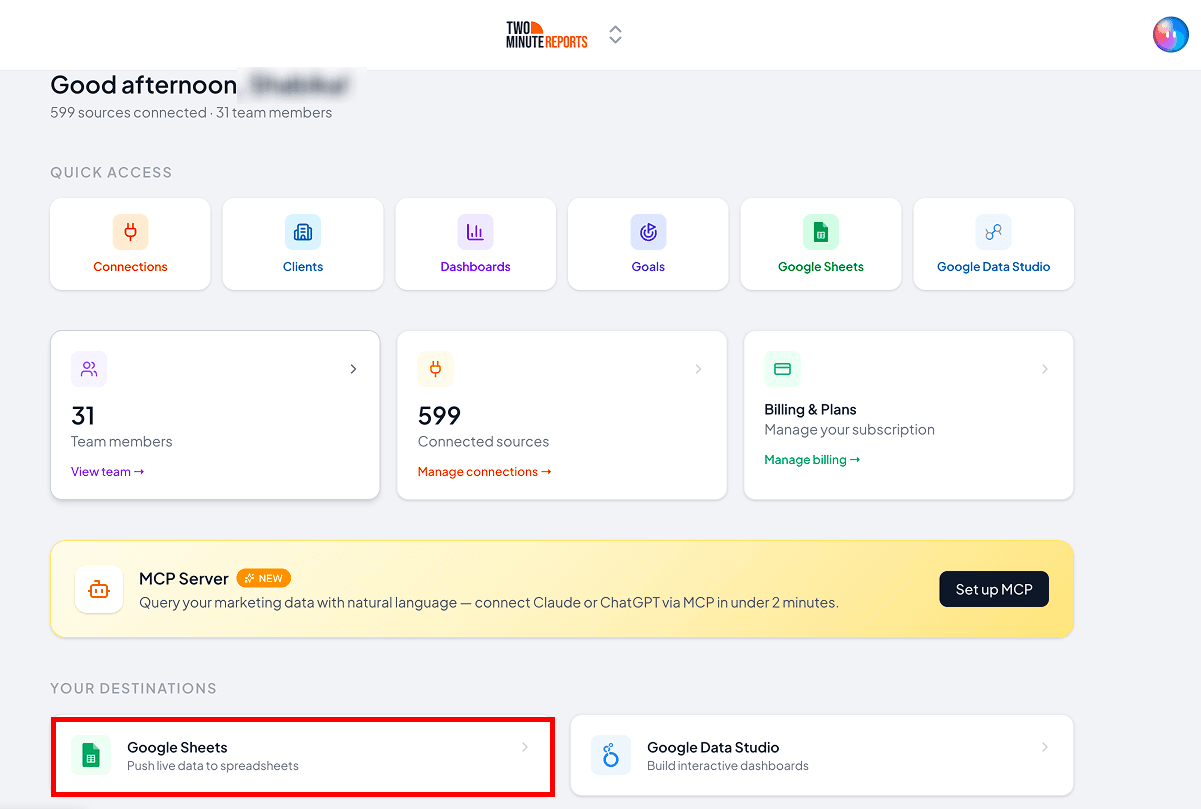
Task: Click the Google Data Studio icon in Quick Access
Action: click(994, 232)
